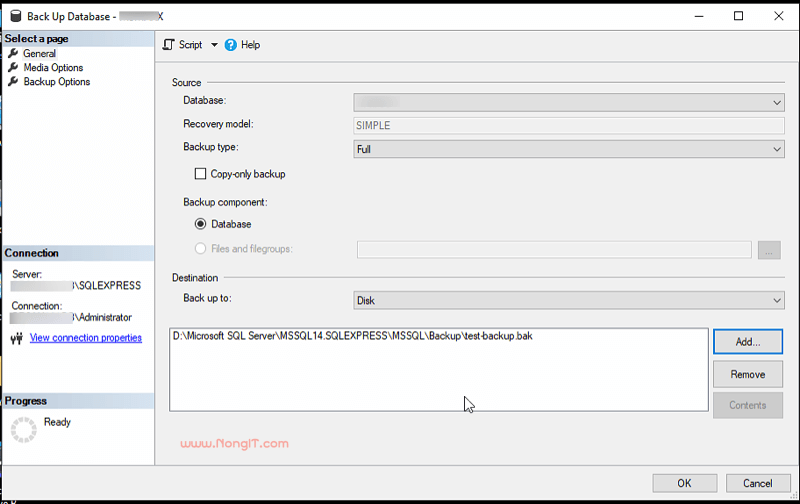Click the connection properties plug icon
This screenshot has height=504, width=800.
[17, 338]
